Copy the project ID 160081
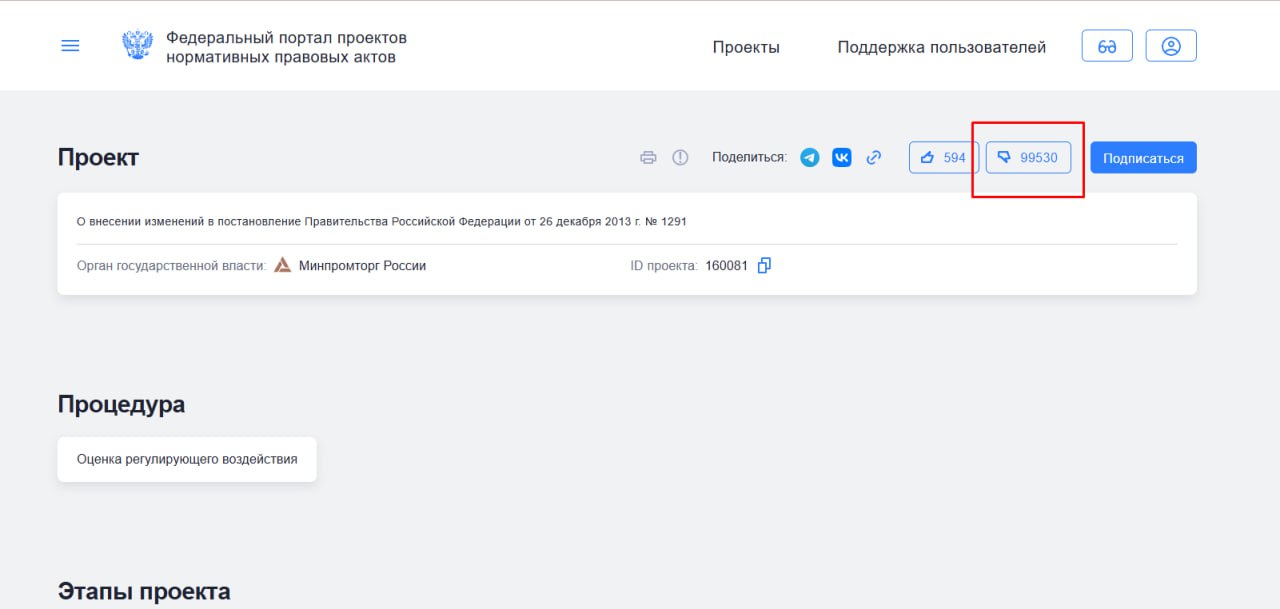Image resolution: width=1280 pixels, height=609 pixels. pos(765,266)
